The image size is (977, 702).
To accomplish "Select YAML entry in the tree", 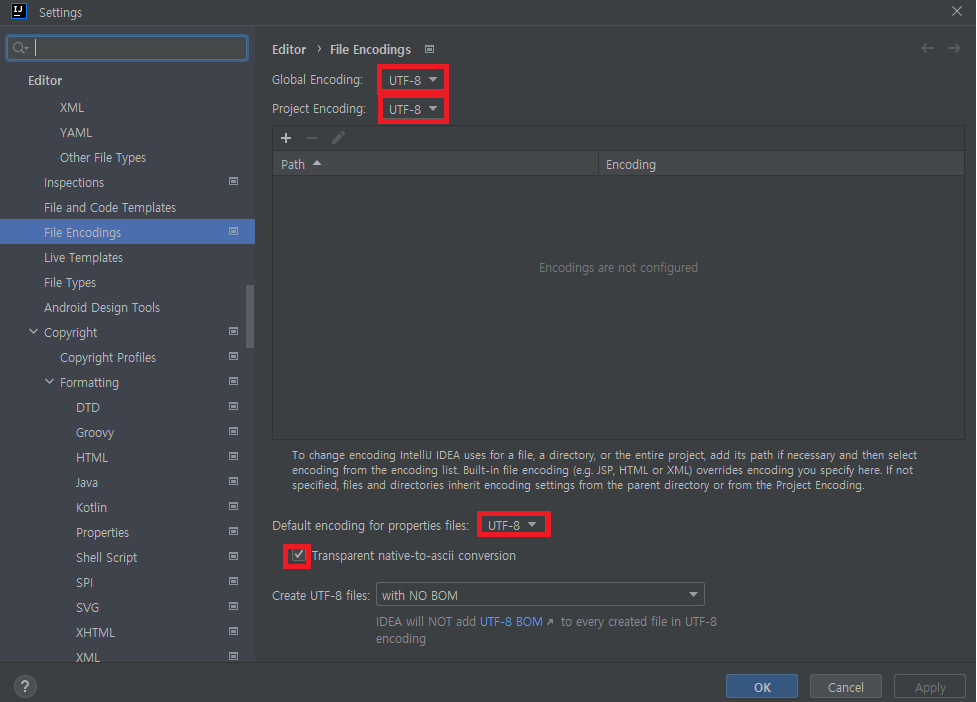I will (76, 133).
